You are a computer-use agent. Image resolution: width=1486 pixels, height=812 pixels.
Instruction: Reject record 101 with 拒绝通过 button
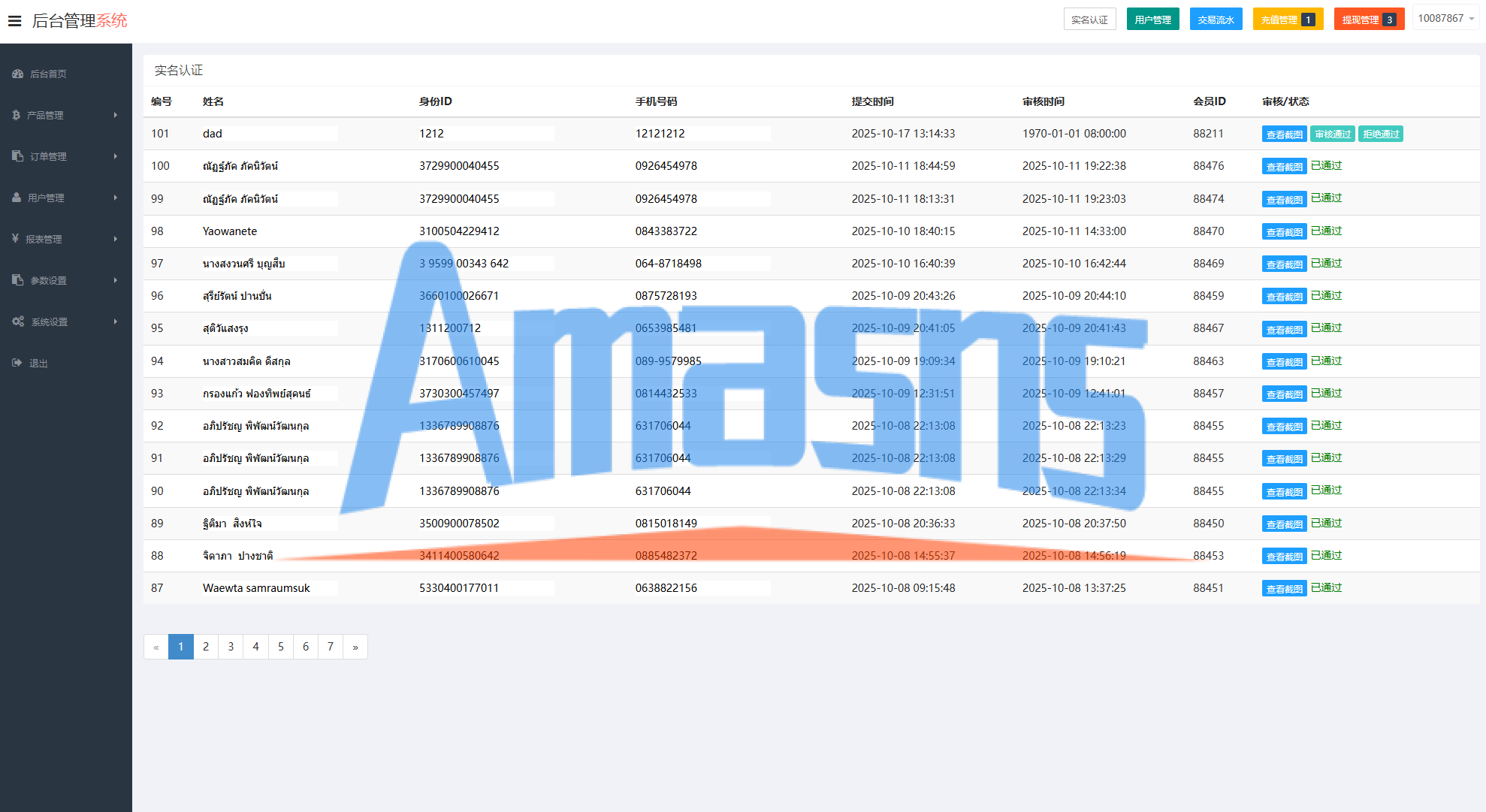(1381, 134)
